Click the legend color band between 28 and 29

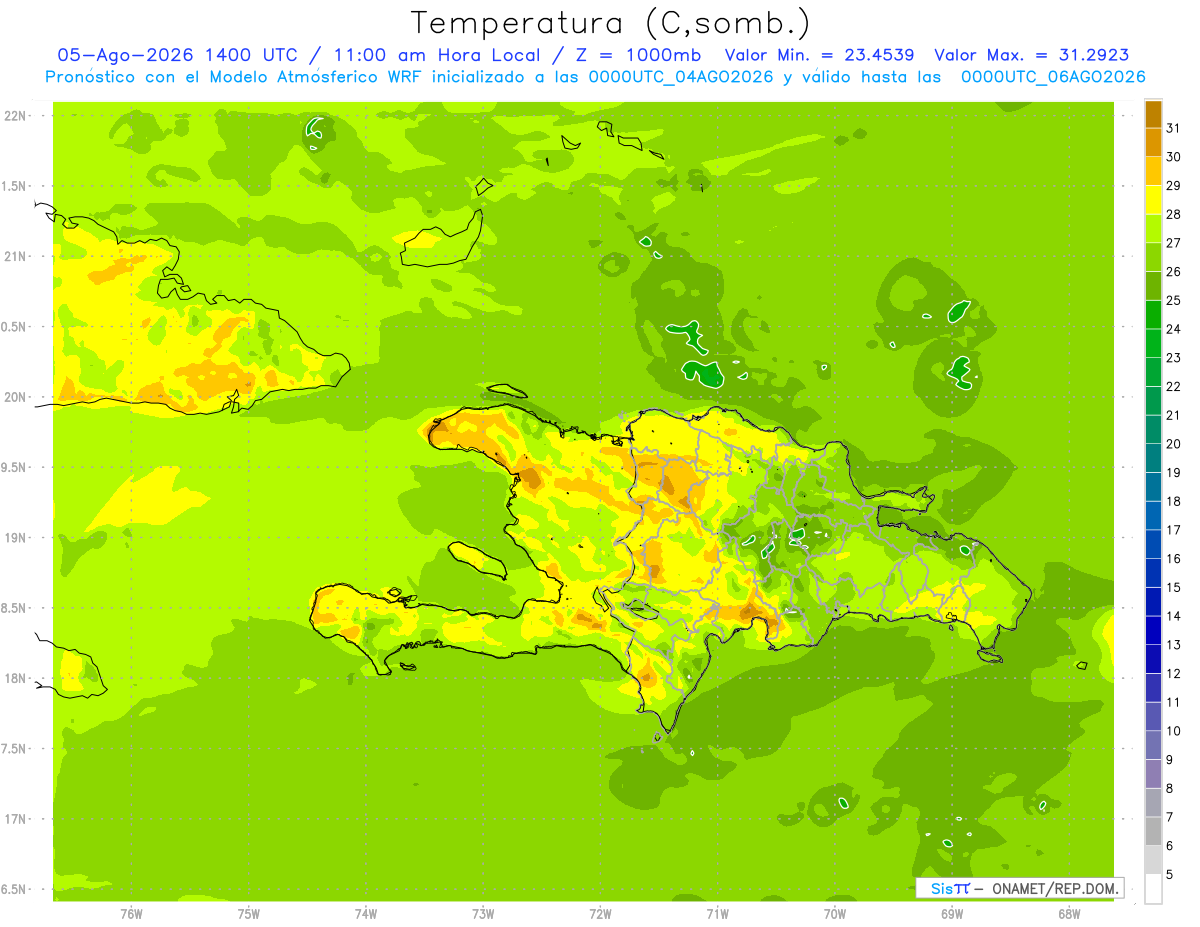coord(1153,200)
